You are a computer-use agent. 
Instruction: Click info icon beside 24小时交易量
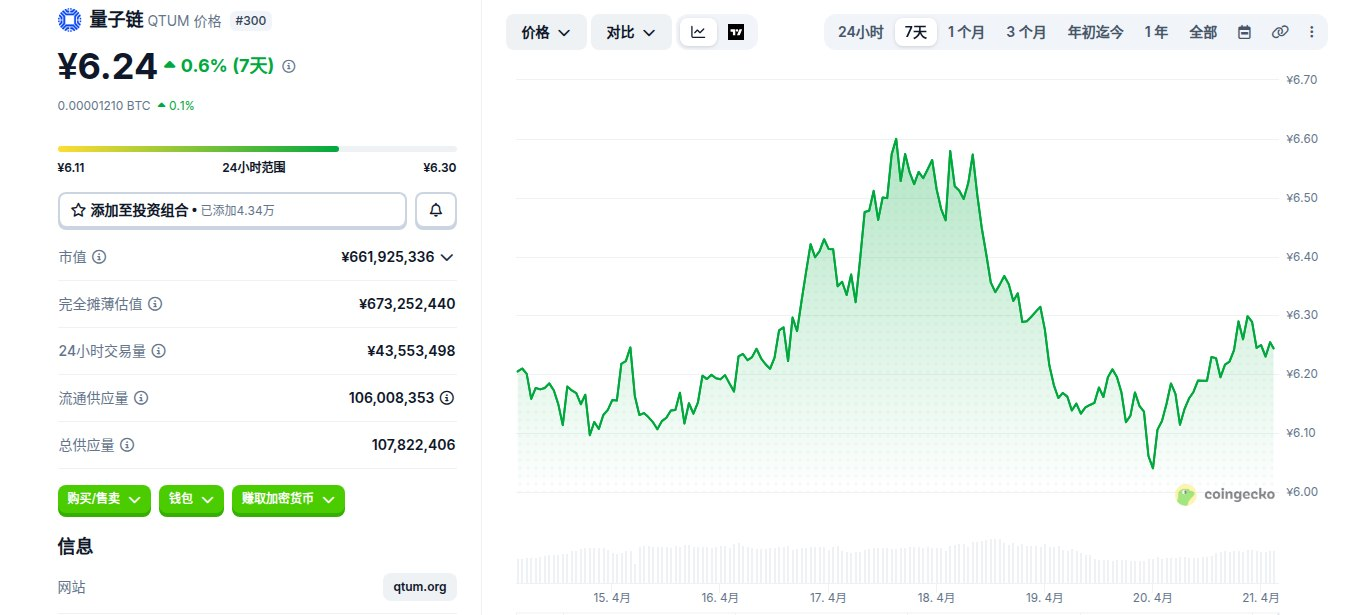pos(158,351)
